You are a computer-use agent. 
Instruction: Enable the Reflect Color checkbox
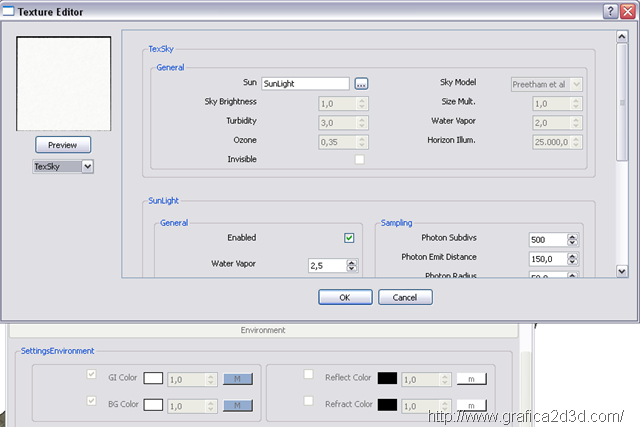click(309, 375)
